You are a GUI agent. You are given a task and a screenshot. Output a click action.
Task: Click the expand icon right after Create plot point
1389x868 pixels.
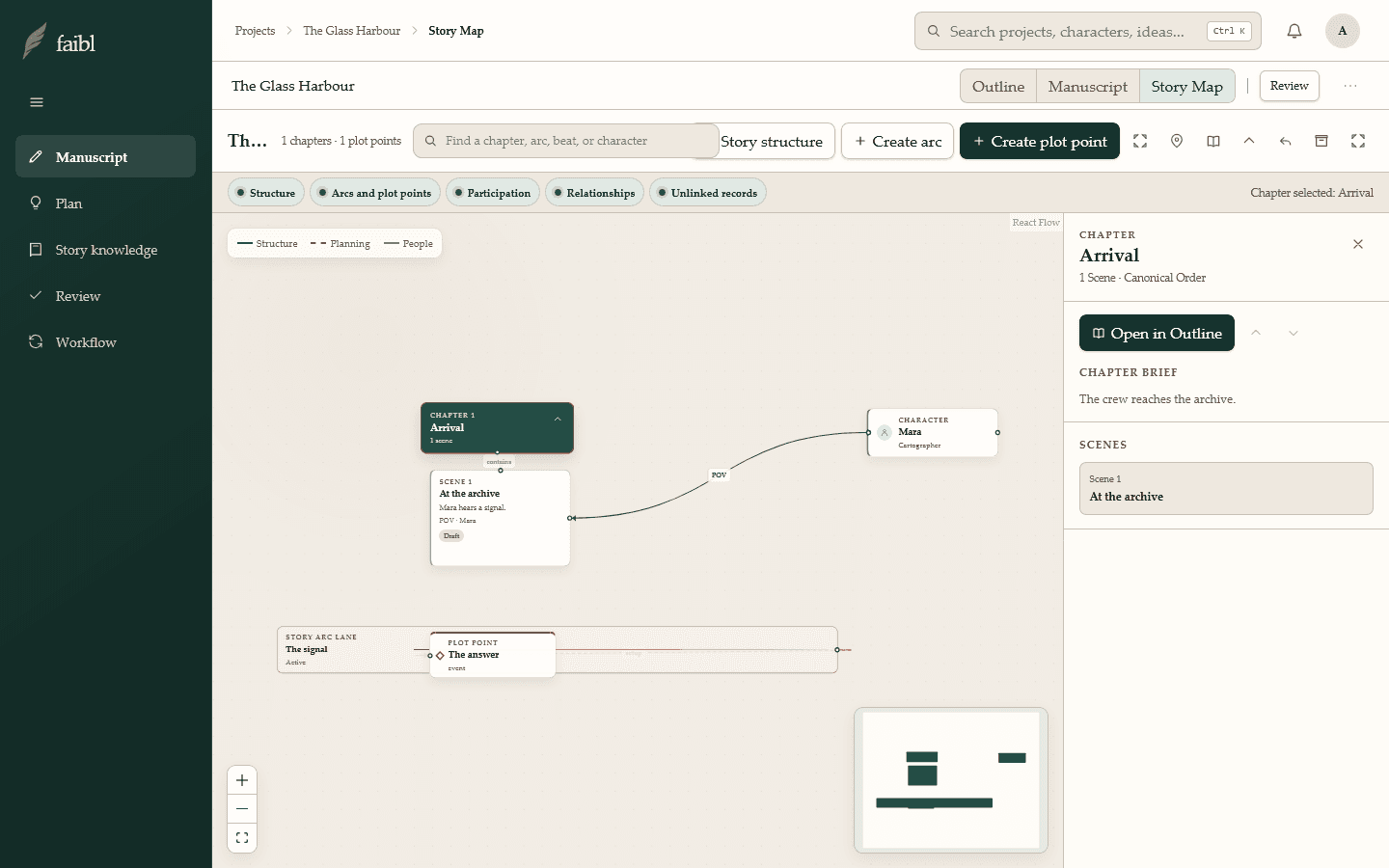[x=1140, y=141]
